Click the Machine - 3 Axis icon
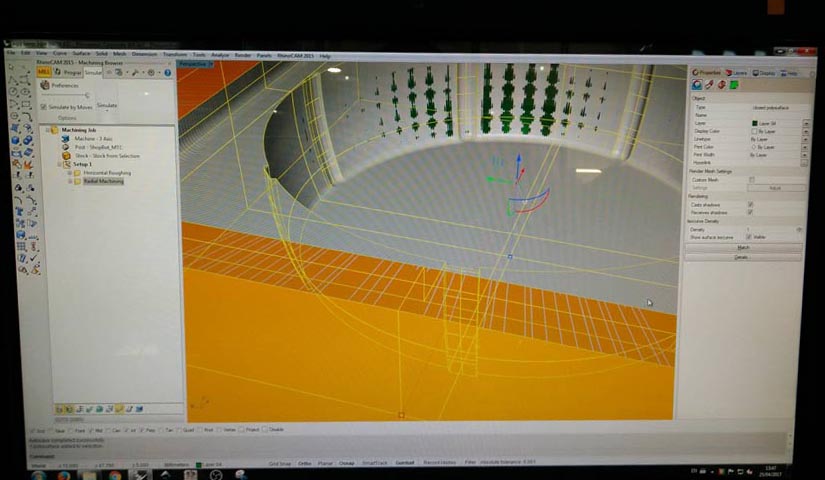Screen dimensions: 825x480 coord(66,138)
